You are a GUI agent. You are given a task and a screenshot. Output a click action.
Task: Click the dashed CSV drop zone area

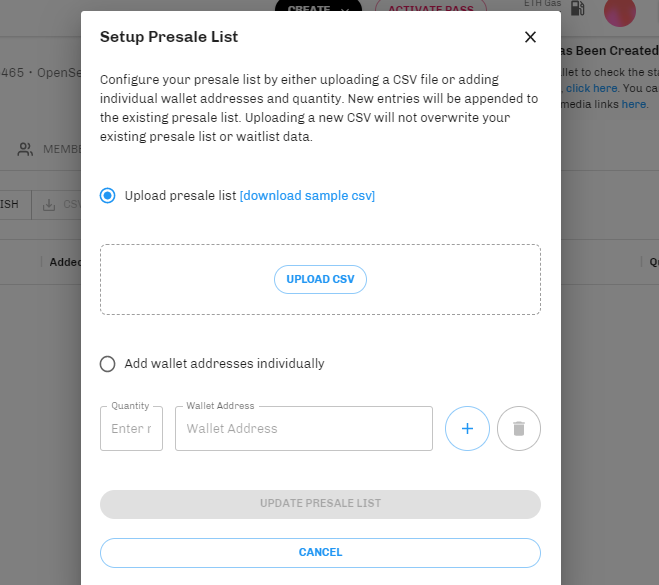(320, 279)
